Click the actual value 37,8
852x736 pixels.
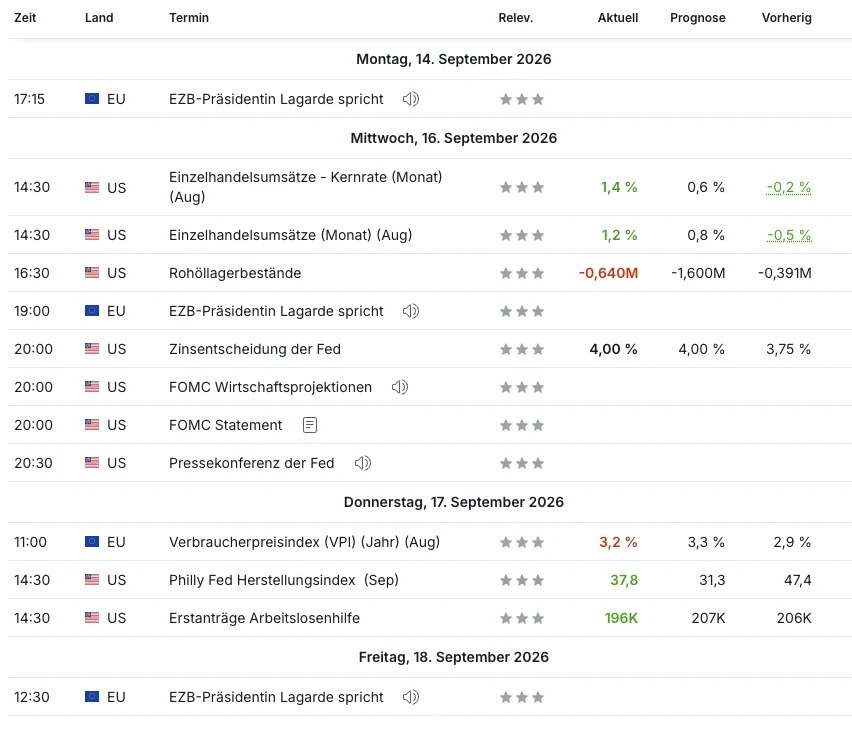pyautogui.click(x=624, y=580)
